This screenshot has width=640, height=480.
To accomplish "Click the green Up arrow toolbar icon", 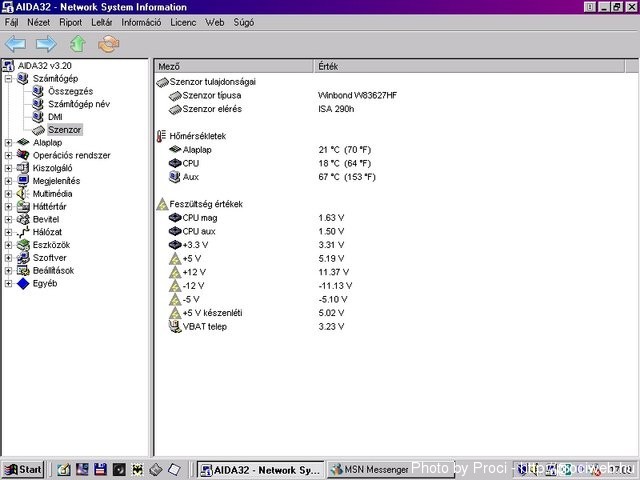I will tap(78, 44).
